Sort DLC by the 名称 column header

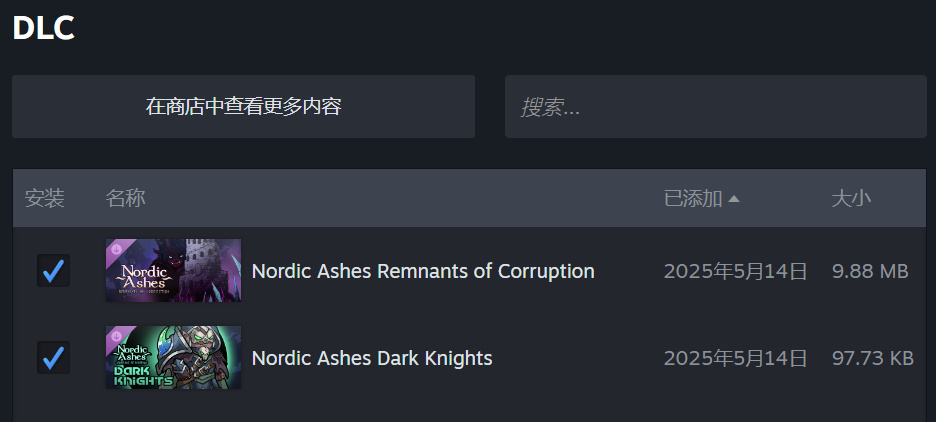126,198
